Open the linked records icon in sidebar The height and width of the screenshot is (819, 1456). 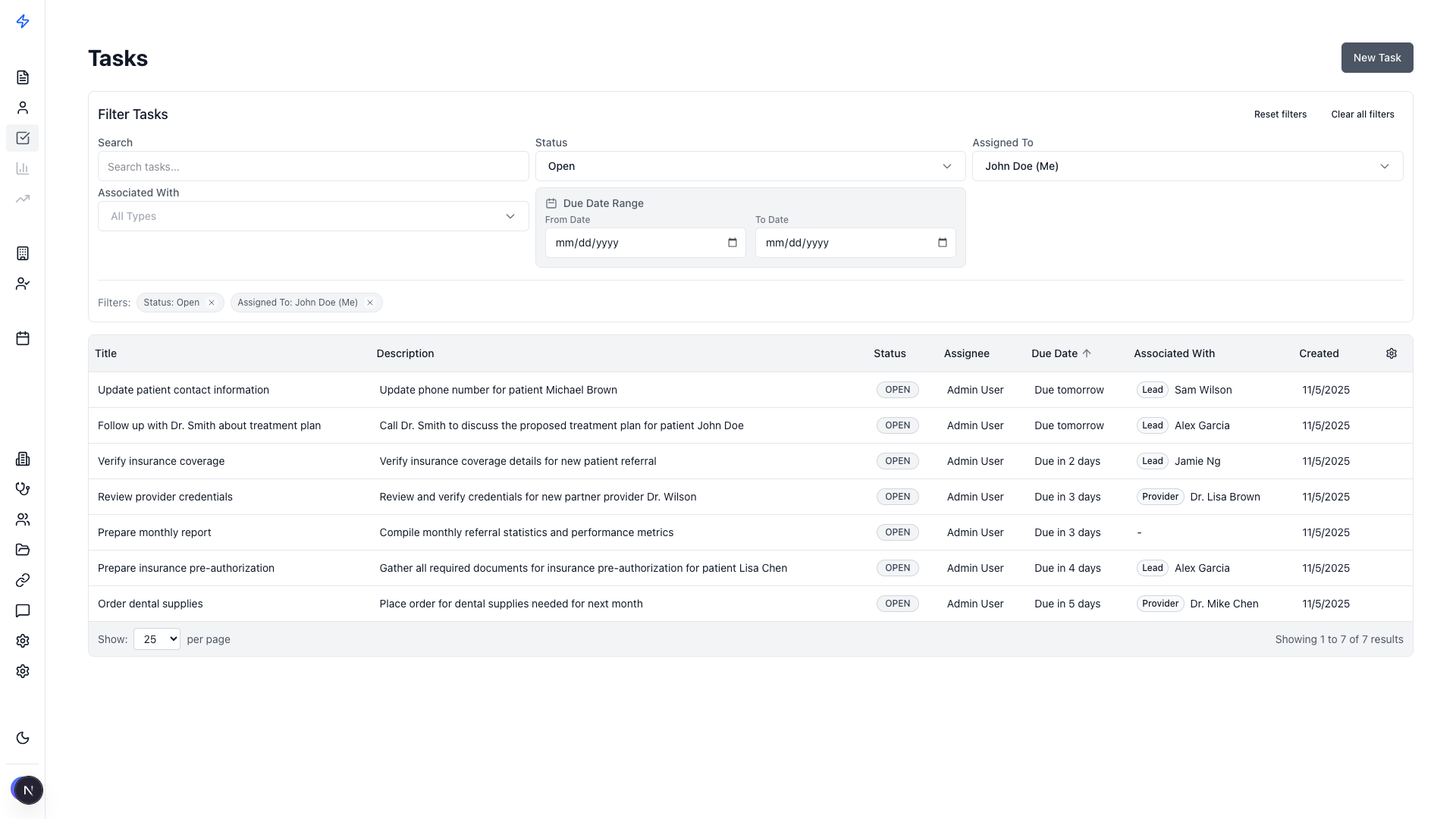click(x=22, y=580)
